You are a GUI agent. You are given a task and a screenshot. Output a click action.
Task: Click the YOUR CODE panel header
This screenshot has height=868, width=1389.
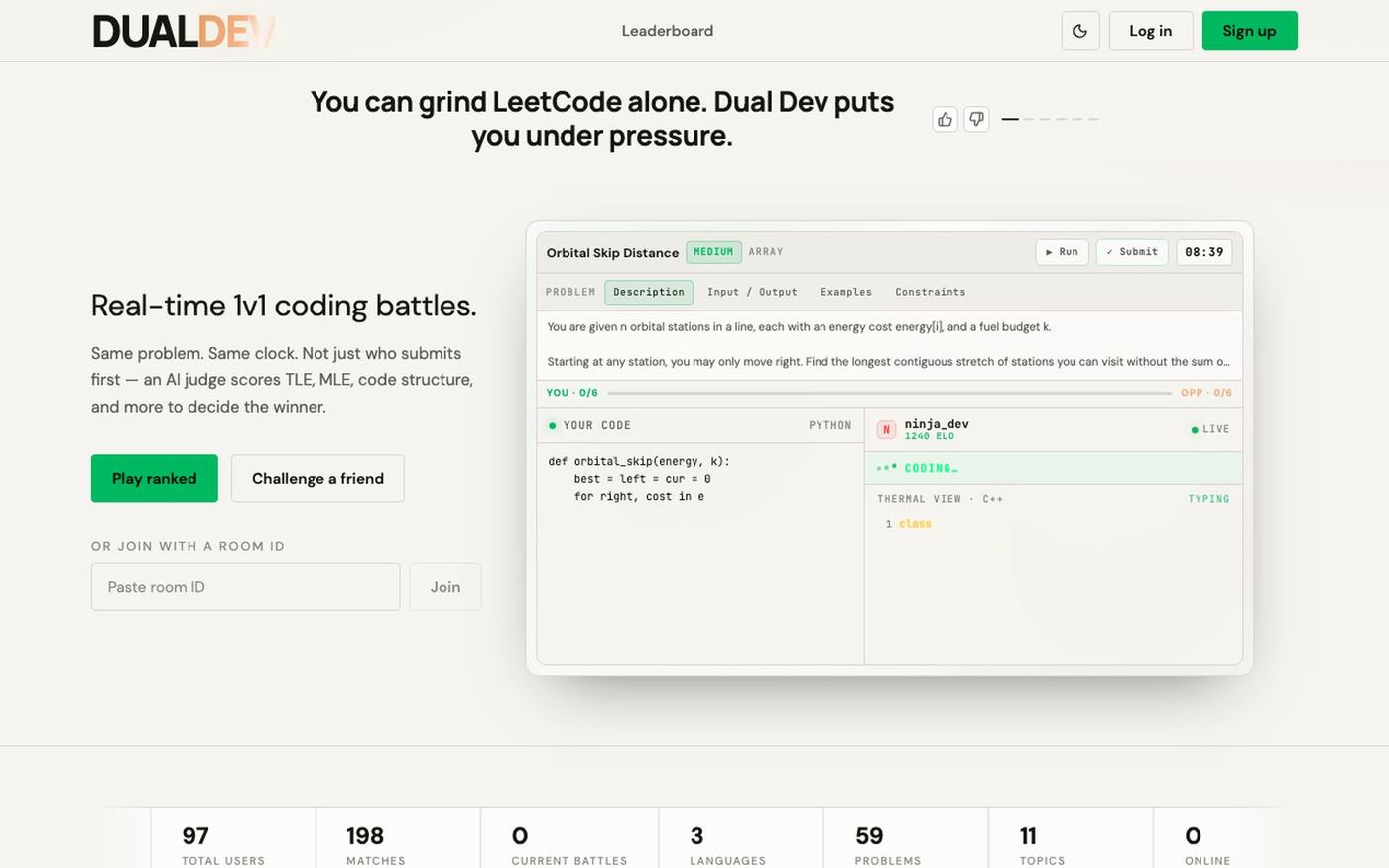pos(700,425)
